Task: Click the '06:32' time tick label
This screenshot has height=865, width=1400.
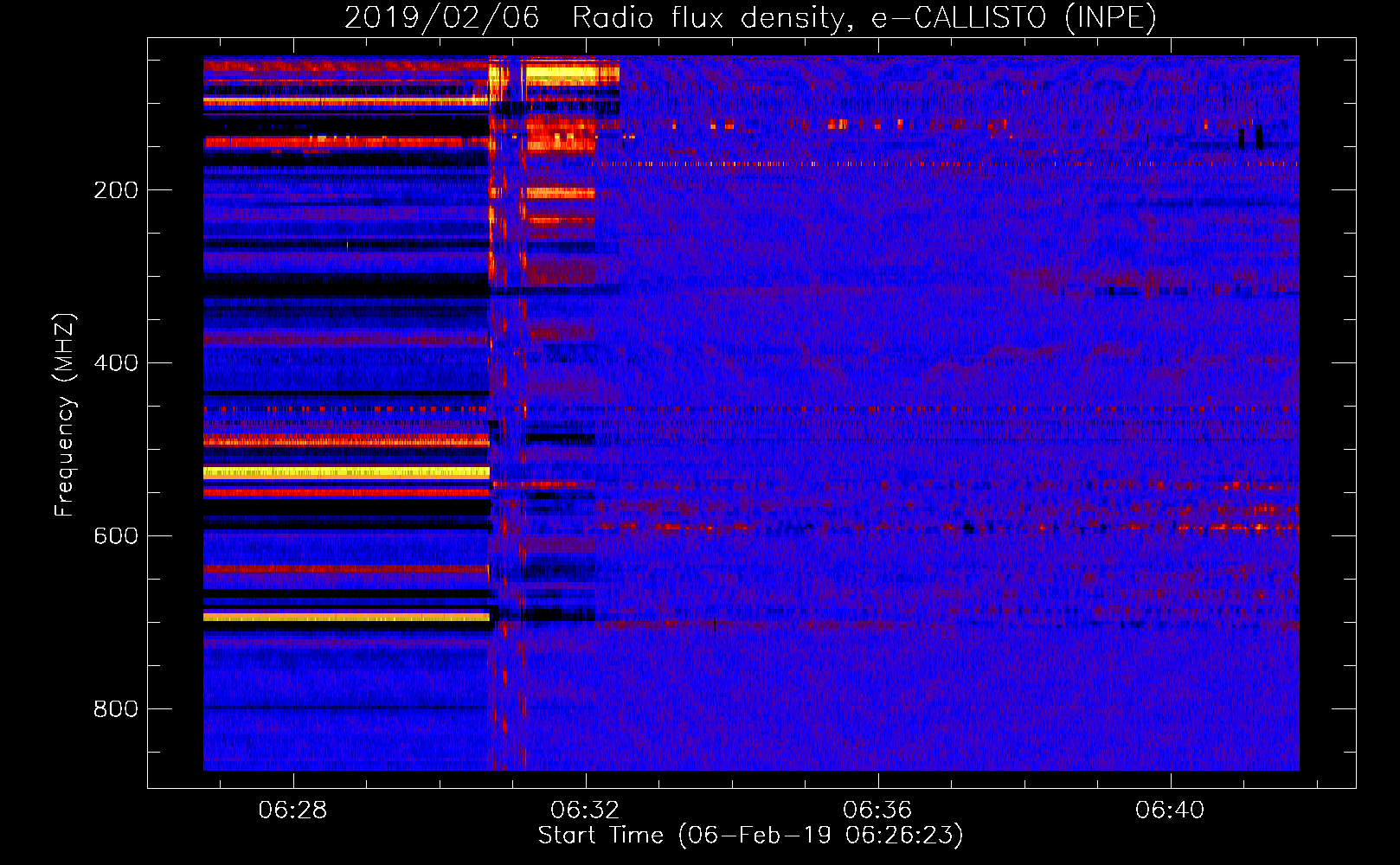Action: coord(586,810)
